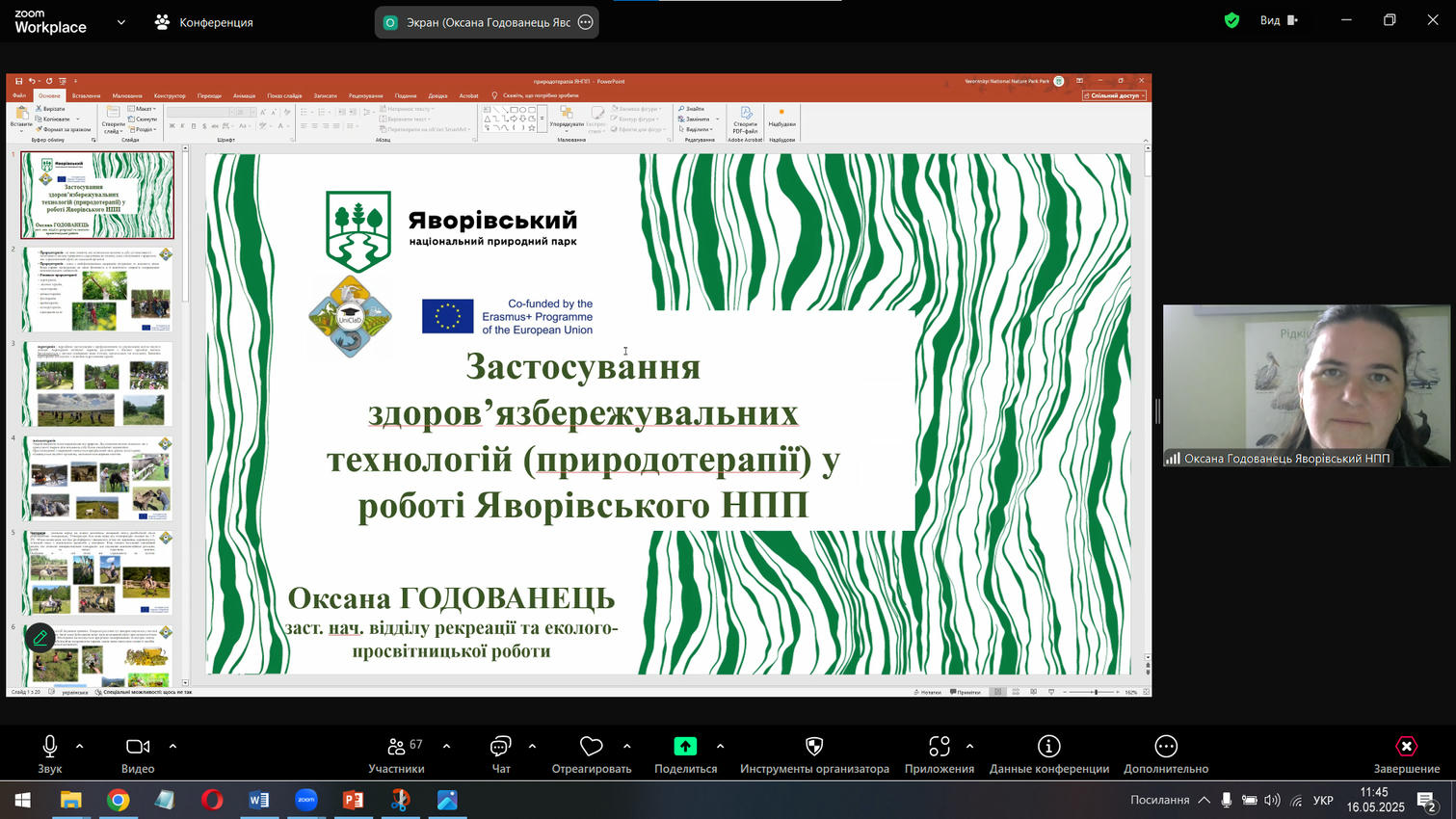The width and height of the screenshot is (1456, 819).
Task: Open Word from the taskbar
Action: 258,800
